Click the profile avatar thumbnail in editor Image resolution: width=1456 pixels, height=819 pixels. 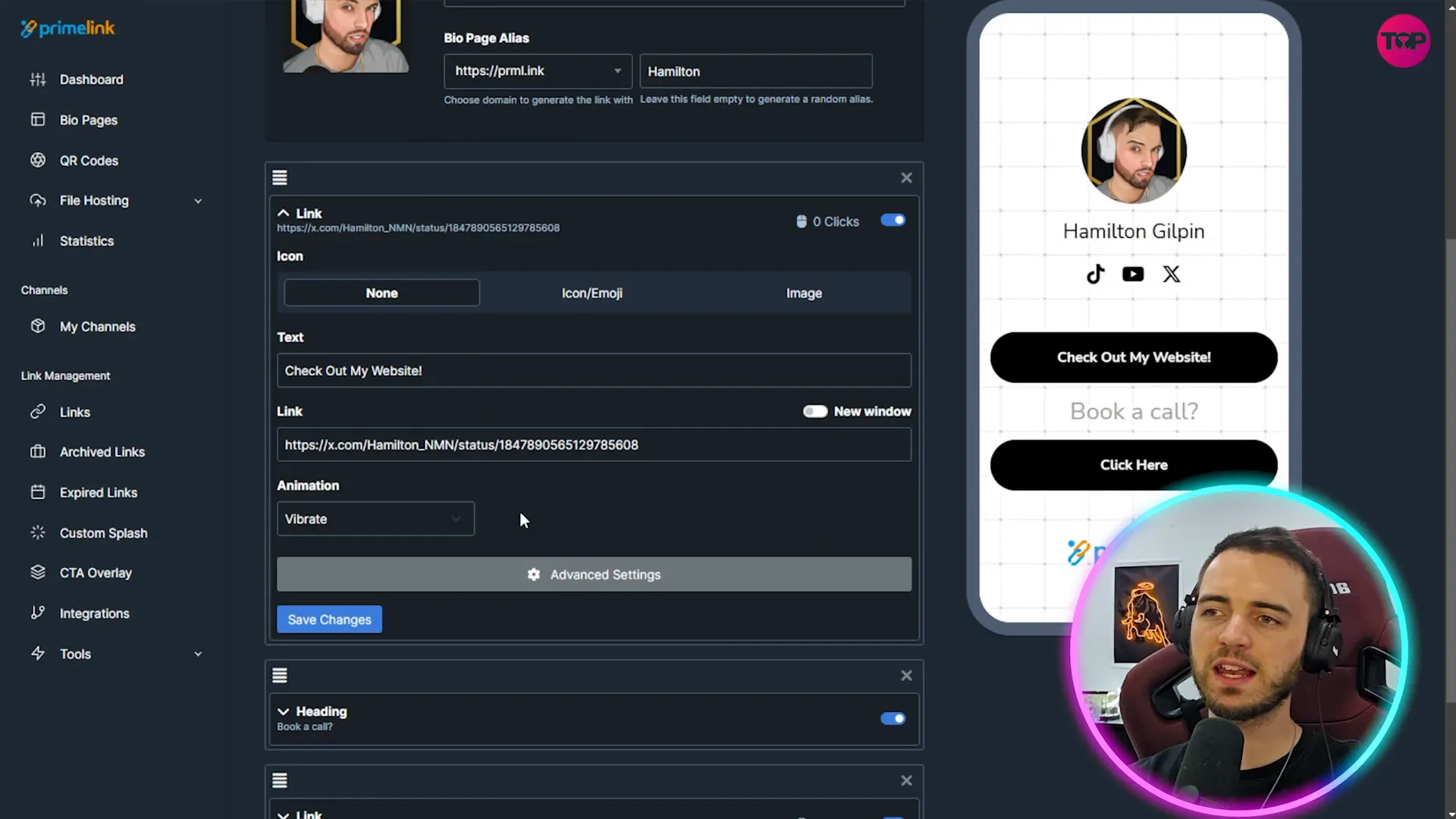pos(346,36)
